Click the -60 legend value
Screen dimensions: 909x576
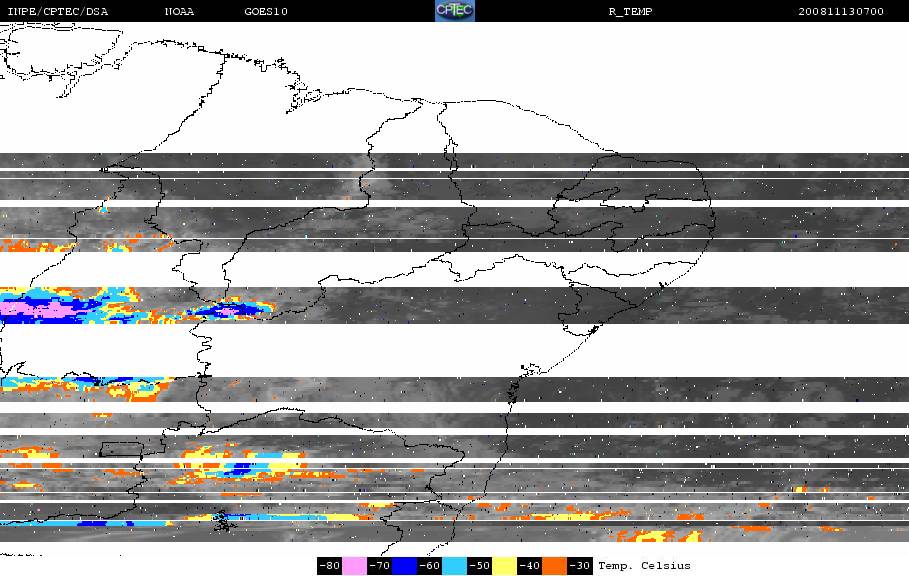tap(429, 566)
